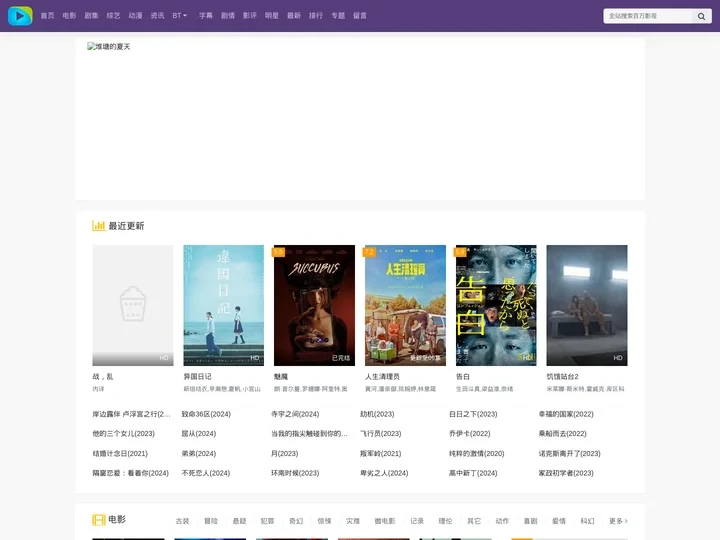Open the 影评 nav link
The image size is (720, 540).
click(x=250, y=16)
